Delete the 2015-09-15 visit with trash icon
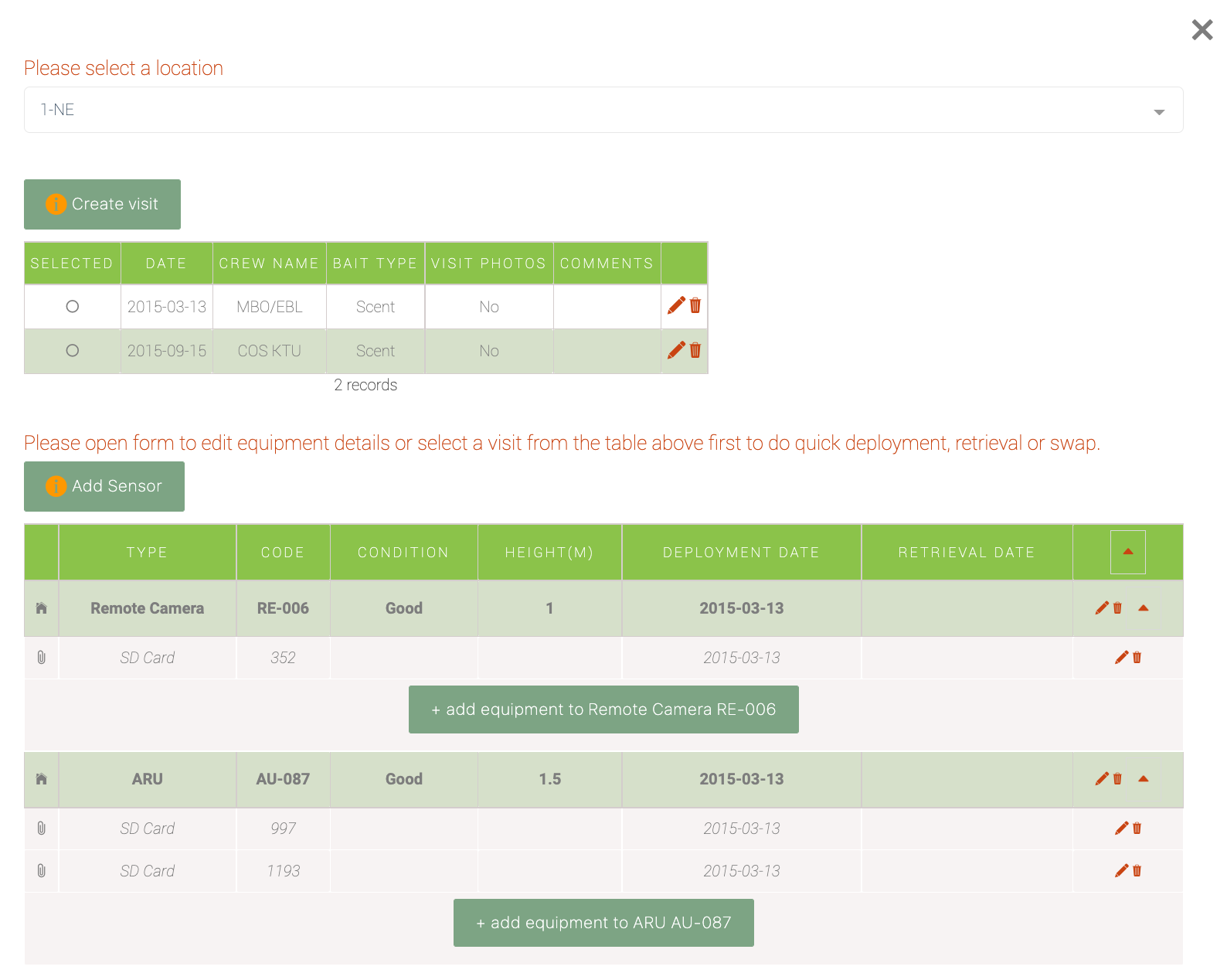The image size is (1227, 980). point(695,350)
